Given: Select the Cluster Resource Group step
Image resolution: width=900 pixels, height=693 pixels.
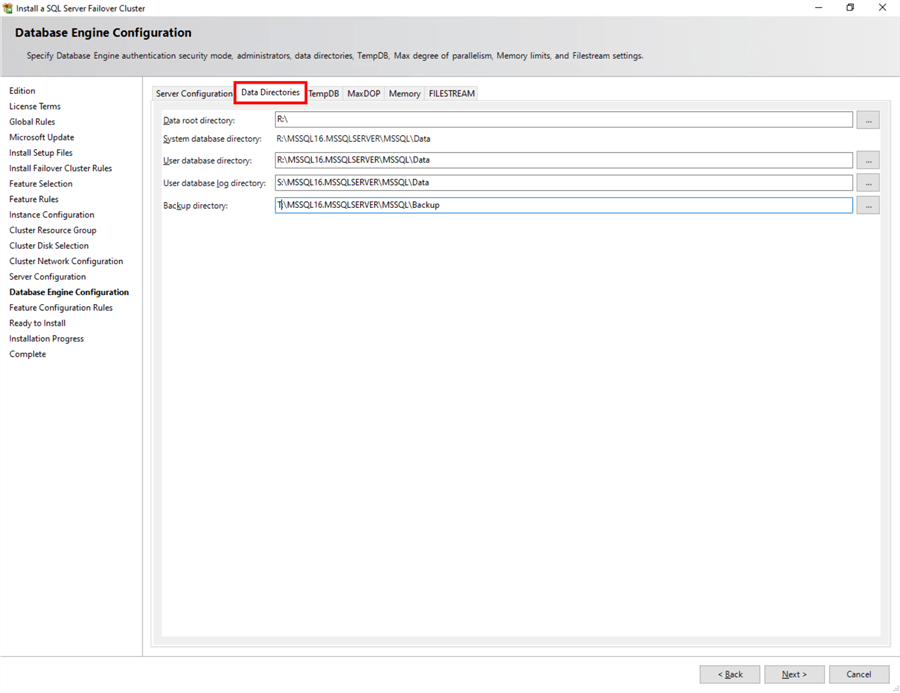Looking at the screenshot, I should click(x=53, y=230).
